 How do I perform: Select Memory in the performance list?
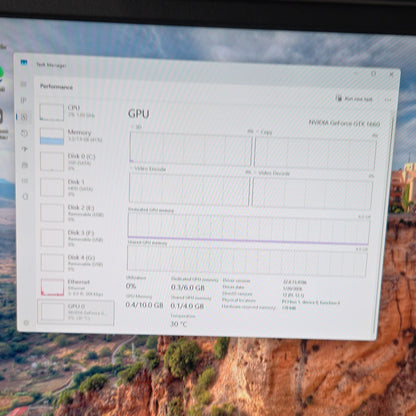tap(76, 136)
